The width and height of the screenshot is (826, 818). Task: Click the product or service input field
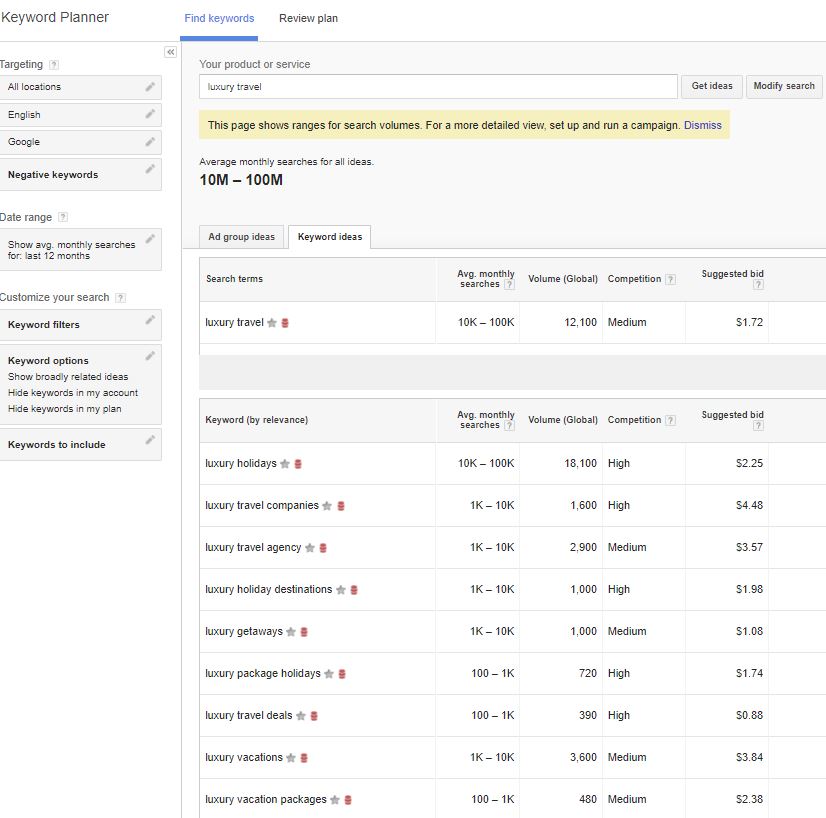coord(438,87)
